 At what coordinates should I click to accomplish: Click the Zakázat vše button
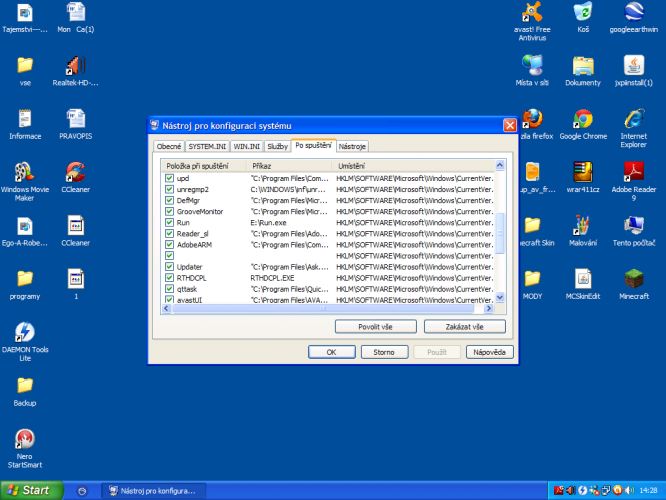click(464, 327)
